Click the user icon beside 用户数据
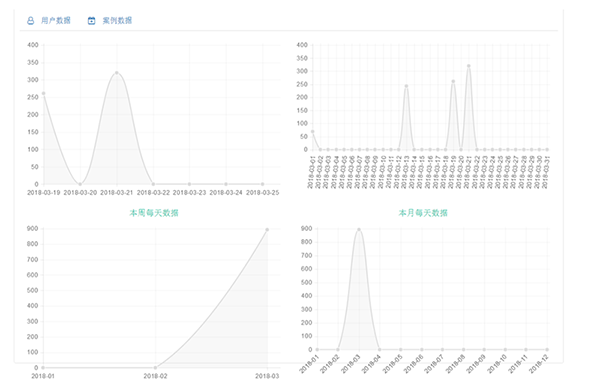Screen dimensions: 600x389 tap(31, 21)
